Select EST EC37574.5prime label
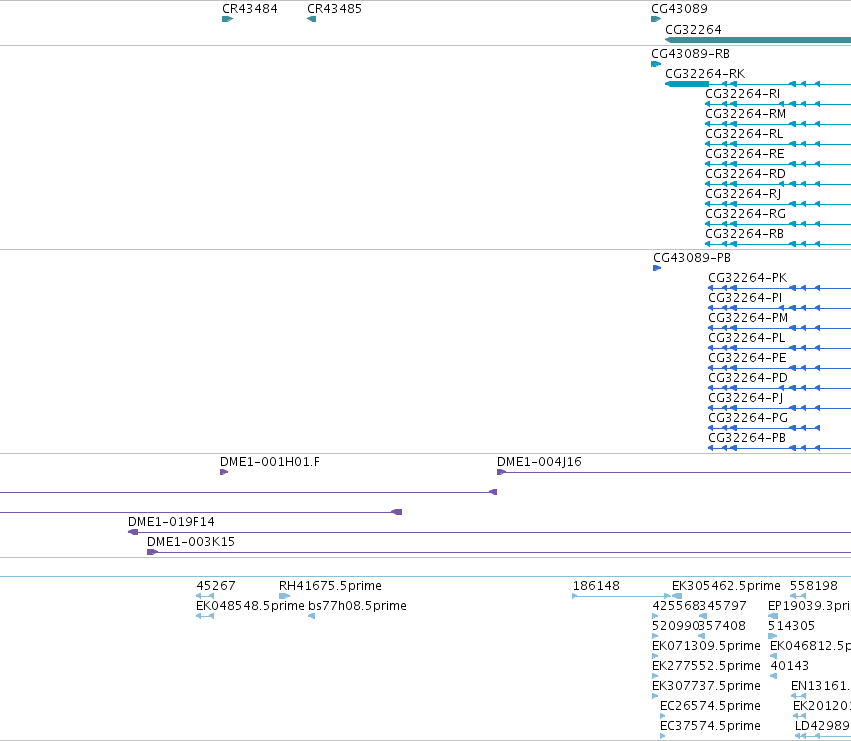Viewport: 851px width, 741px height. [710, 727]
